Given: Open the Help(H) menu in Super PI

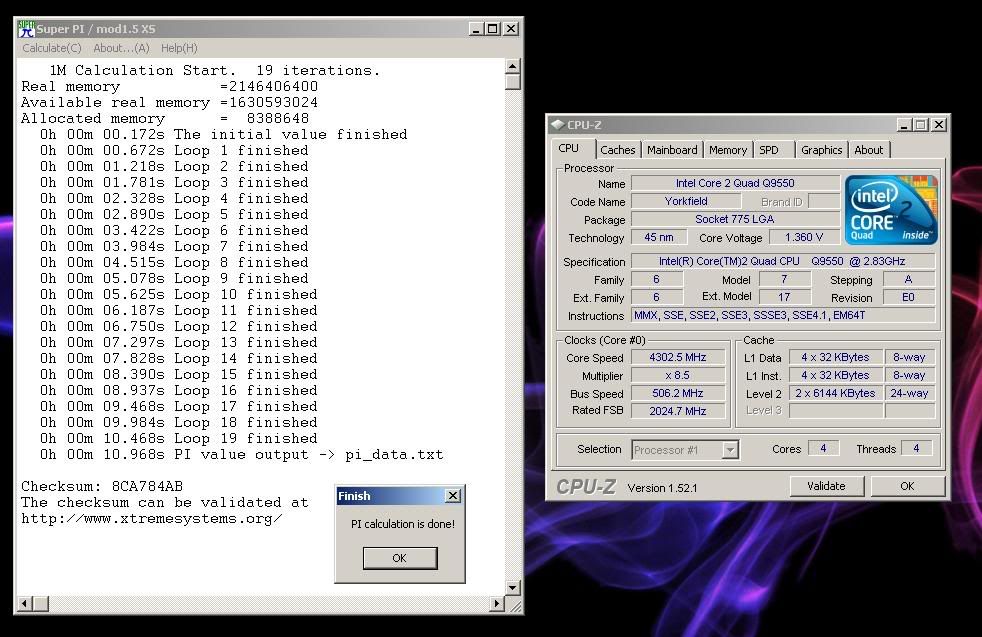Looking at the screenshot, I should pos(179,48).
